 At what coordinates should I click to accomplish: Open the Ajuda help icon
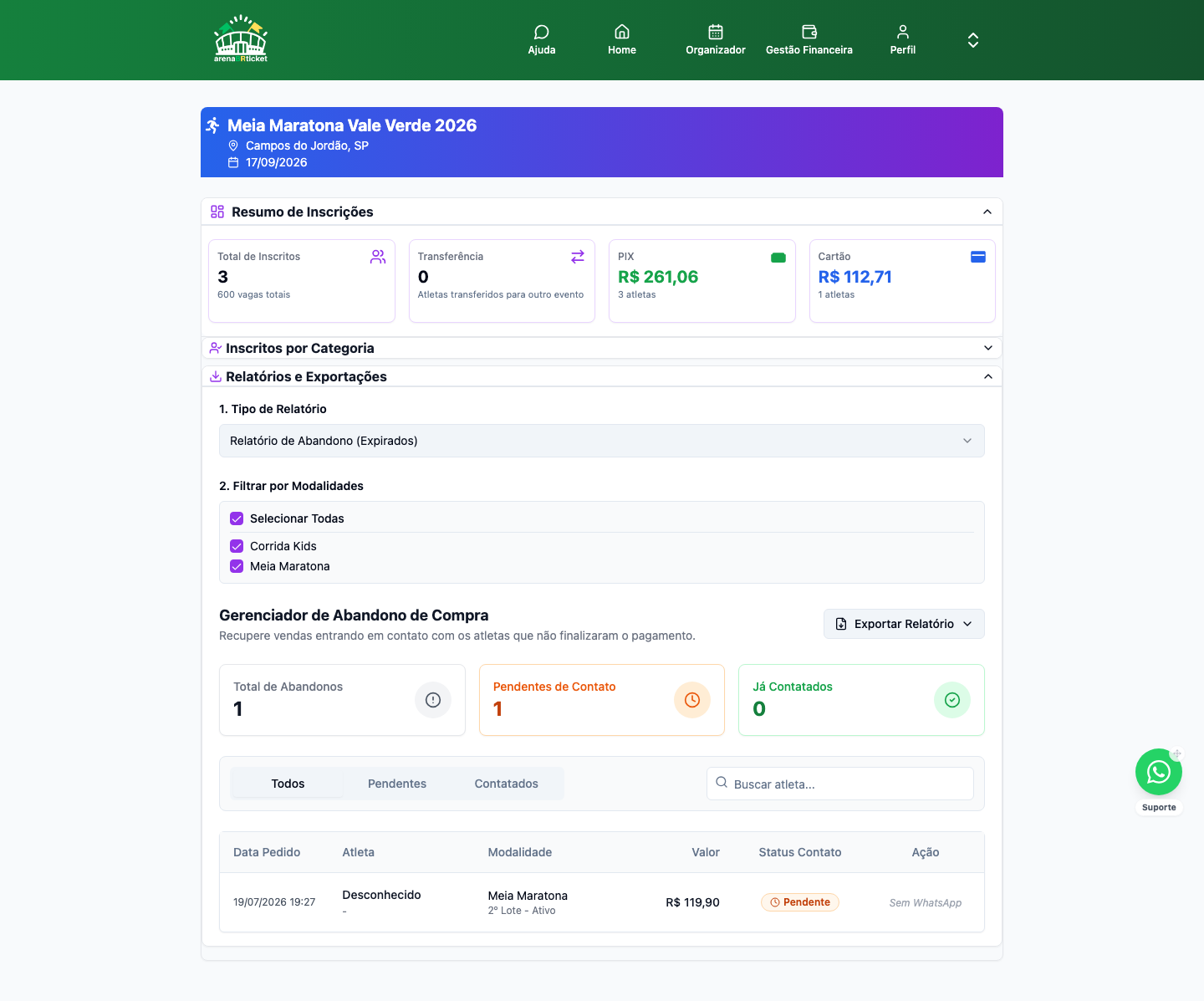(542, 32)
